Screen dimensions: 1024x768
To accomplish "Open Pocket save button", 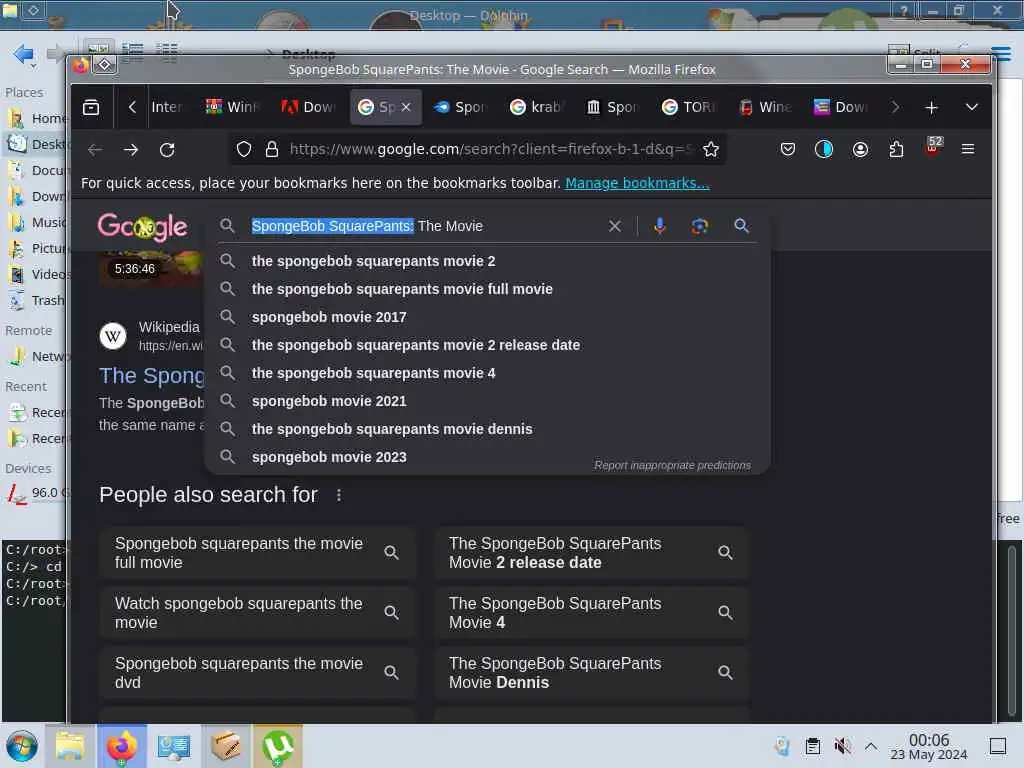I will coord(788,150).
